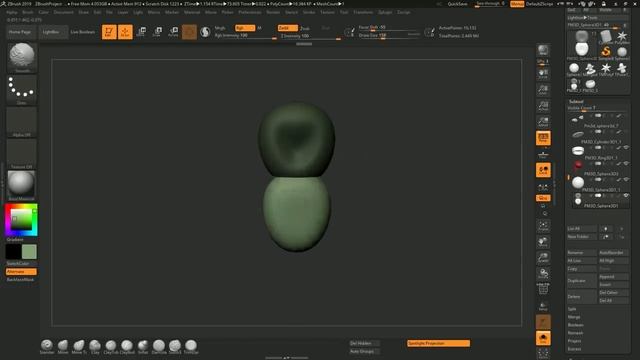The image size is (640, 360).
Task: Open the Brush menu
Action: coord(28,12)
